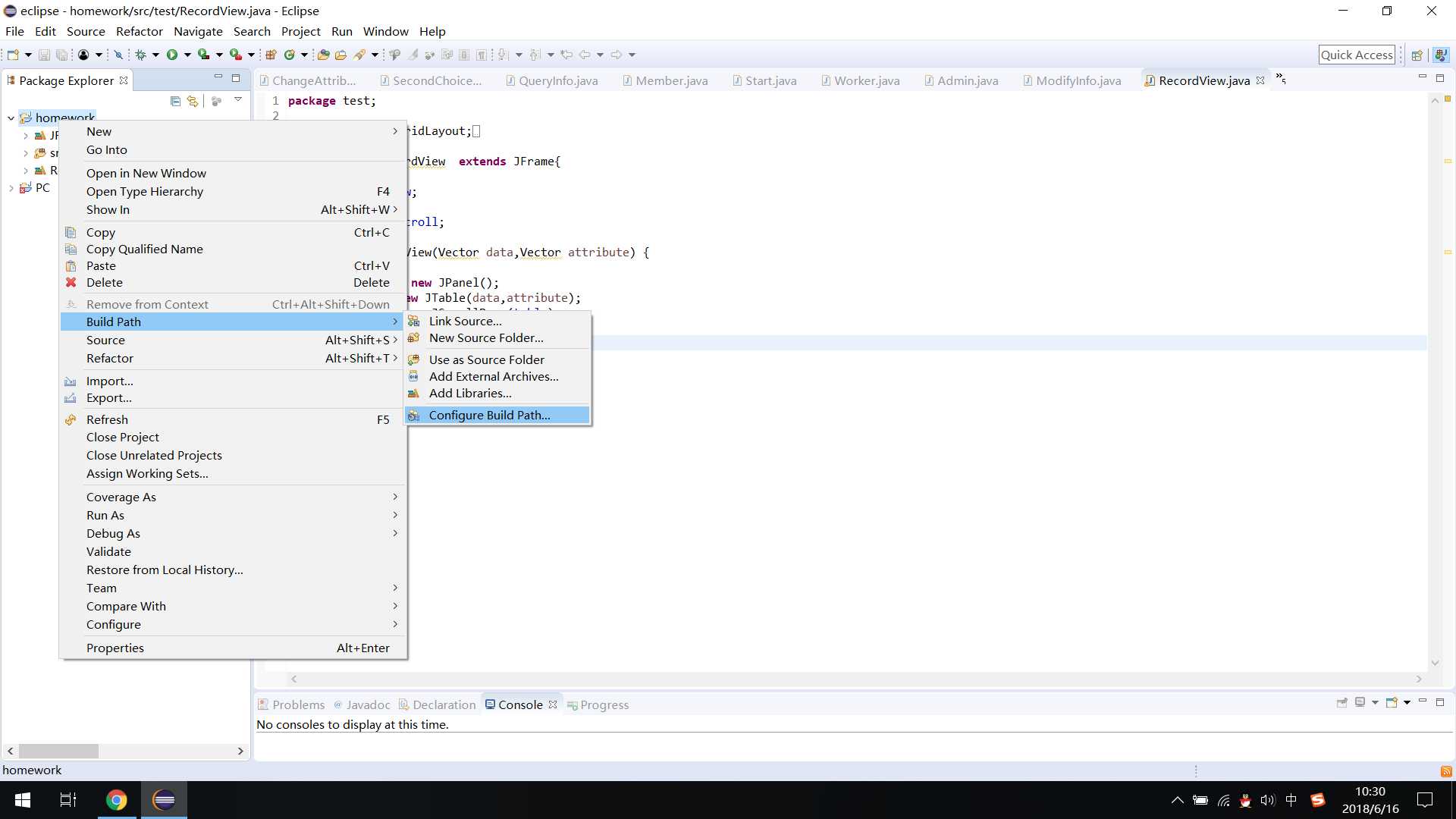
Task: Click the Open Type icon in toolbar
Action: pyautogui.click(x=323, y=55)
